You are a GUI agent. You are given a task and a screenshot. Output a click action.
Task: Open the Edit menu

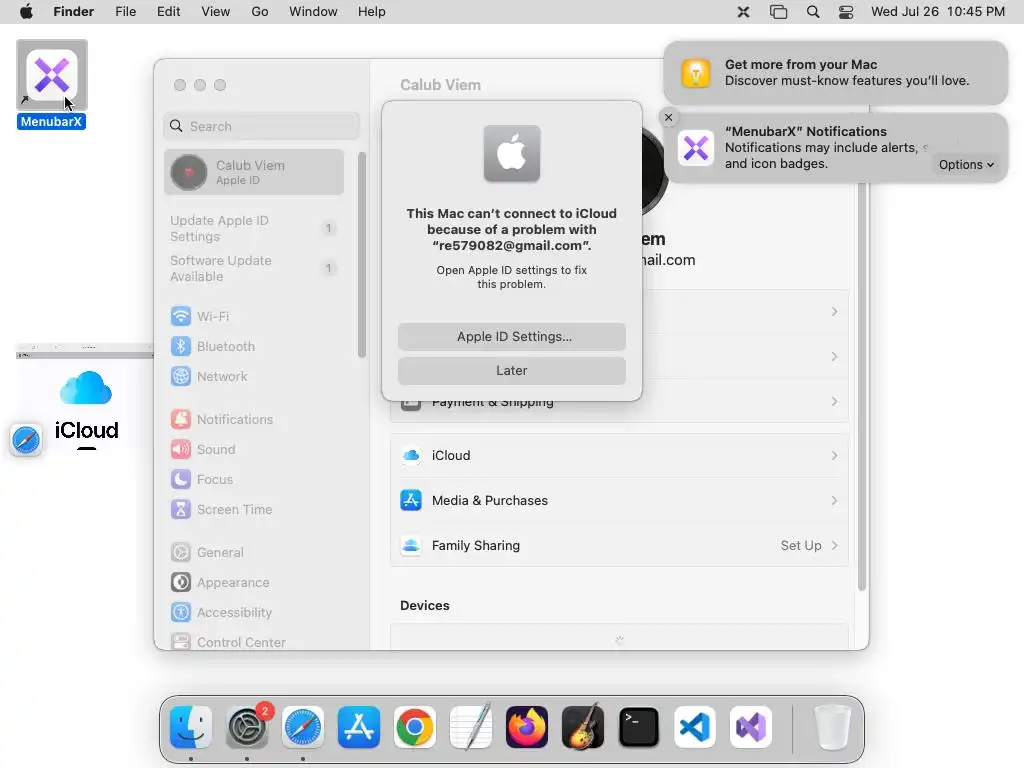coord(168,12)
